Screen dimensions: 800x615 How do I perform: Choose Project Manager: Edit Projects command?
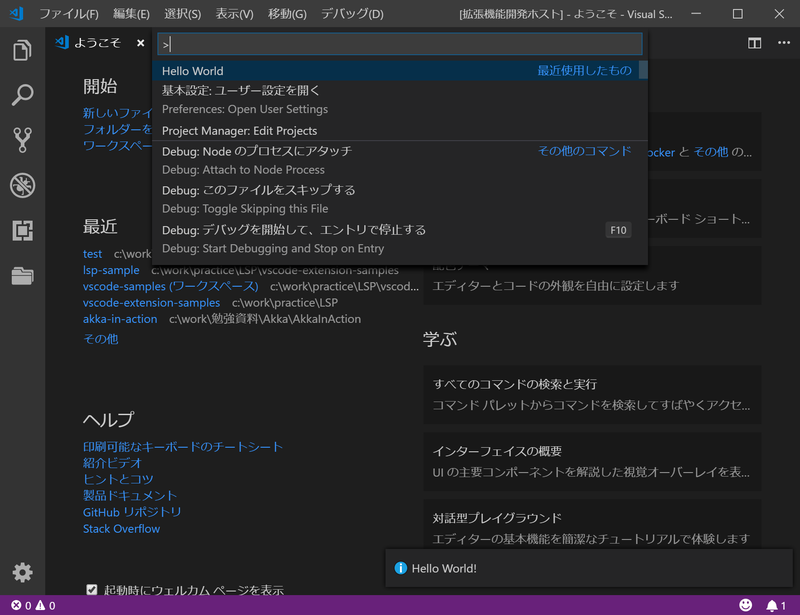(399, 131)
